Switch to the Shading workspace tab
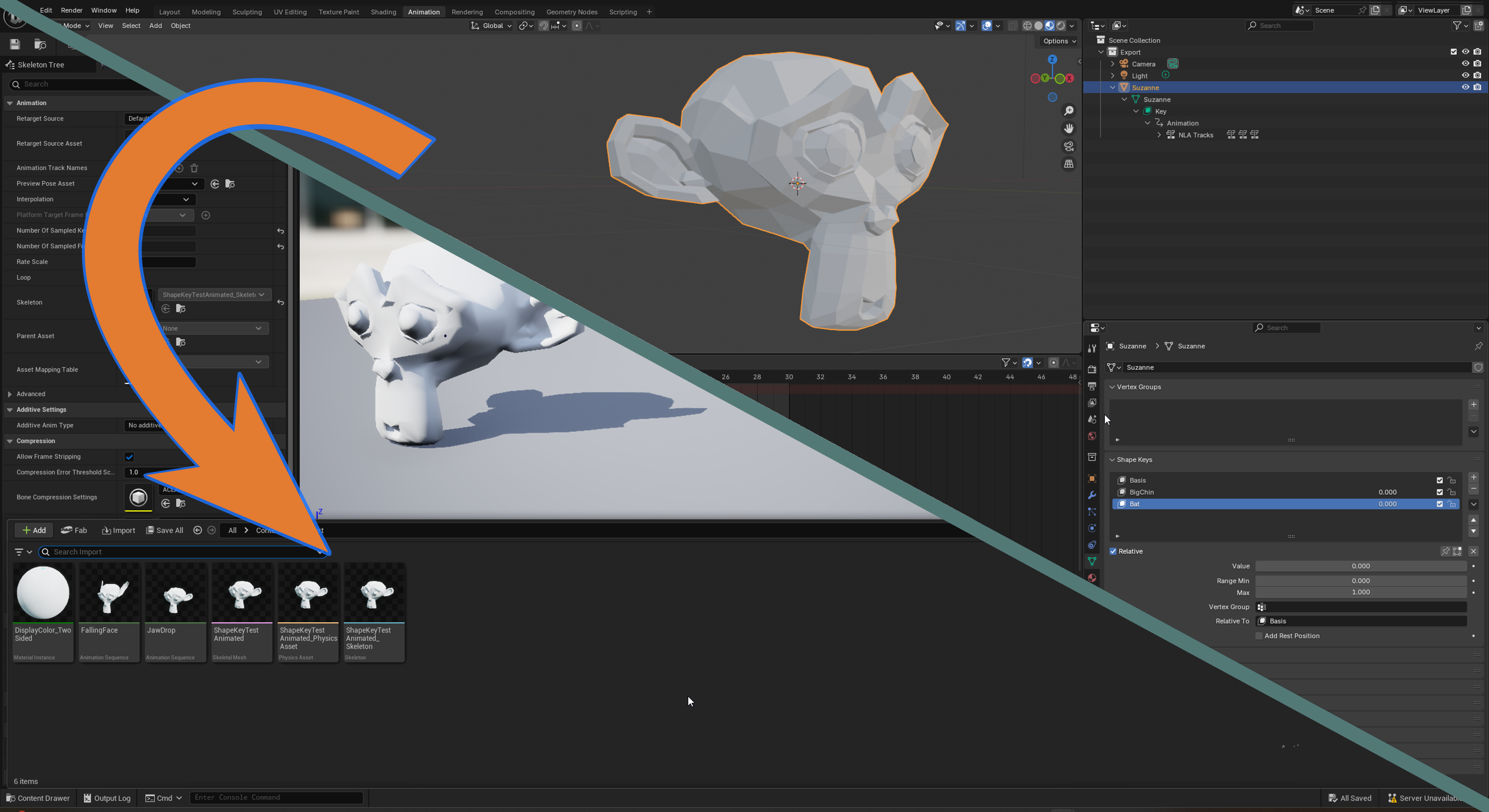The image size is (1489, 812). (383, 12)
